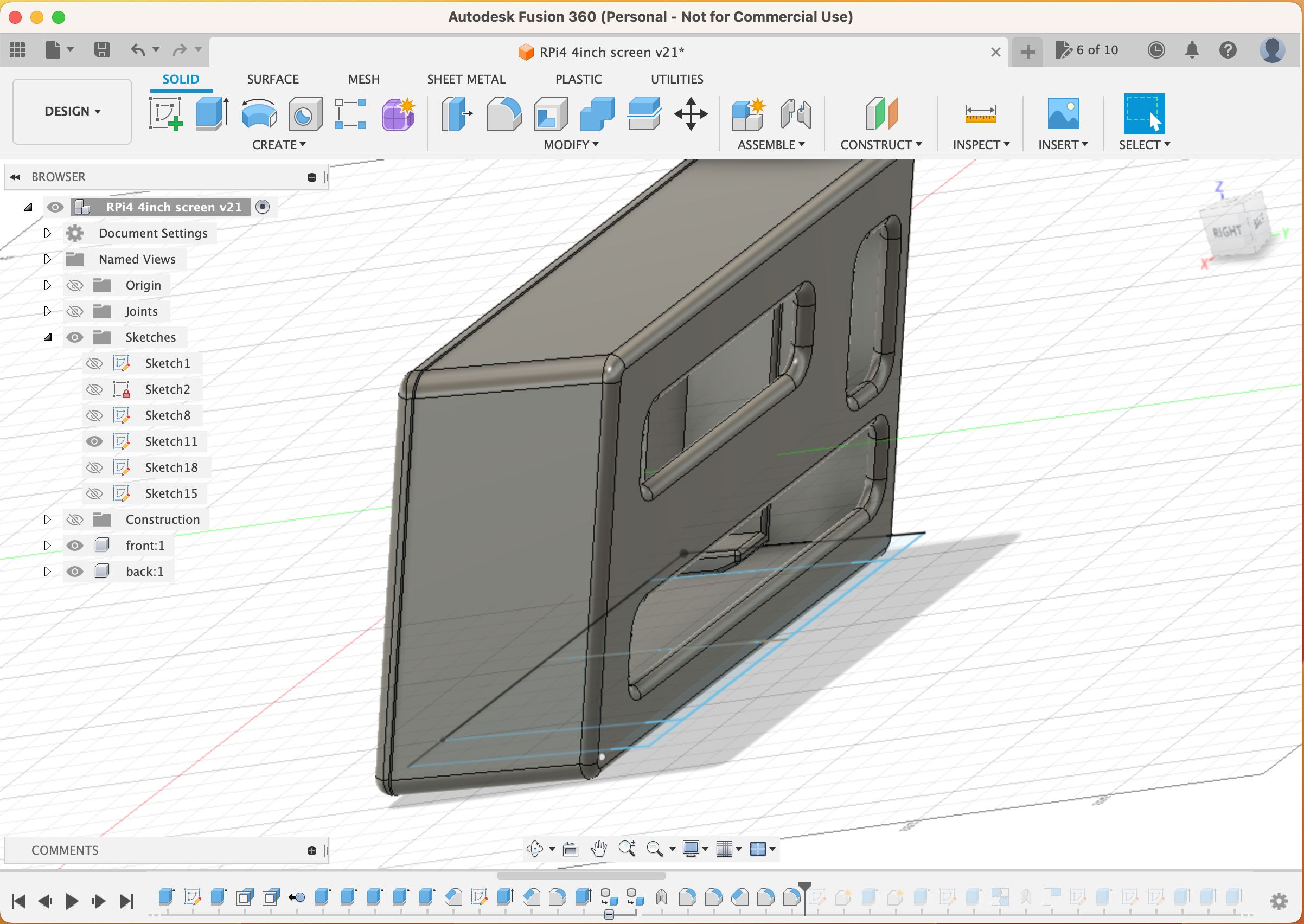Hide the Sketch11 sketch
This screenshot has height=924, width=1304.
(x=94, y=441)
